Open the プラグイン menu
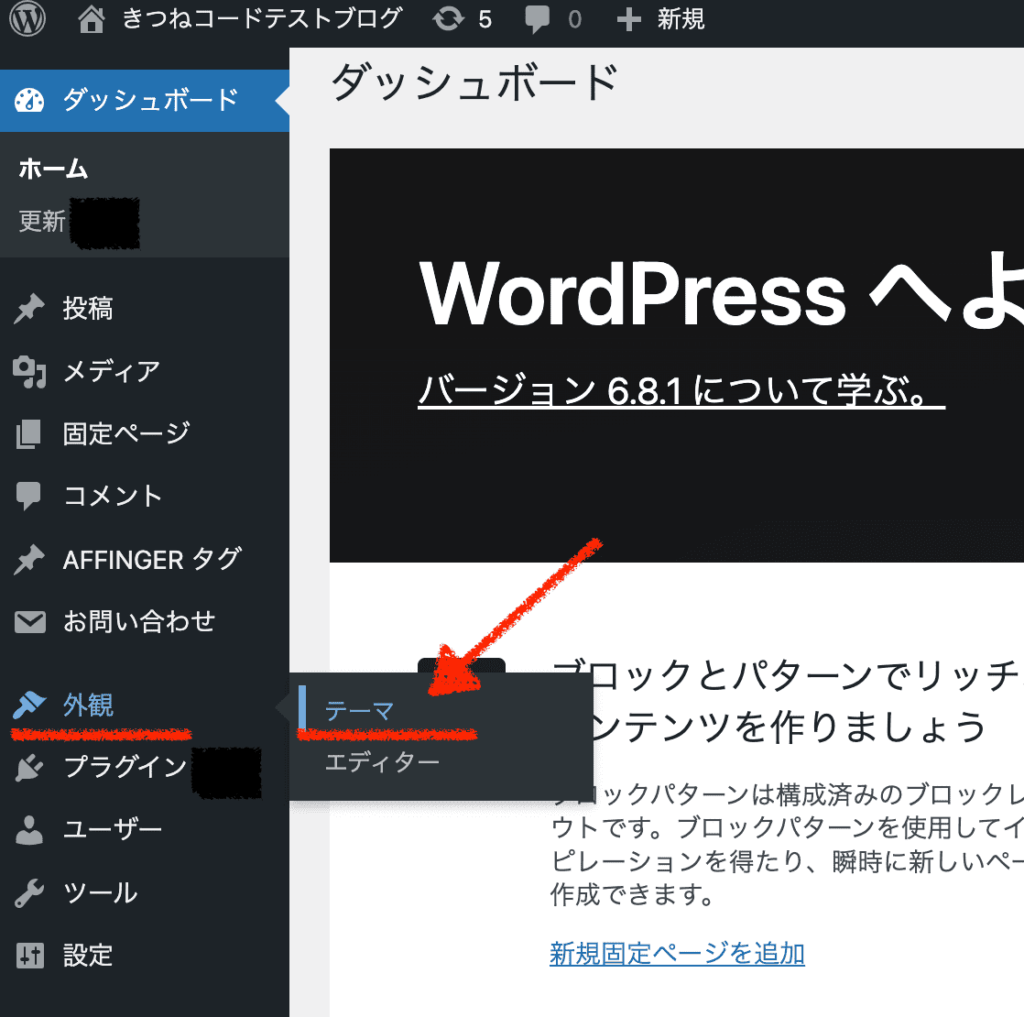The height and width of the screenshot is (1017, 1024). pos(125,767)
